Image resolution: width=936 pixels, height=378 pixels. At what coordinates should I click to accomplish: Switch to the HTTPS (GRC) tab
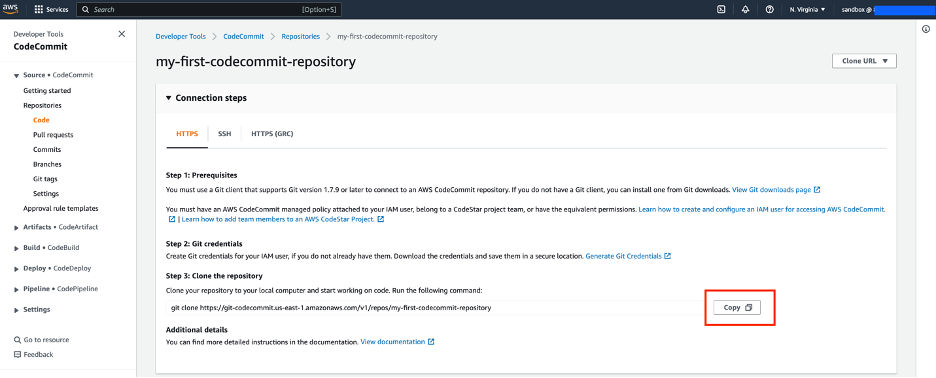coord(272,134)
